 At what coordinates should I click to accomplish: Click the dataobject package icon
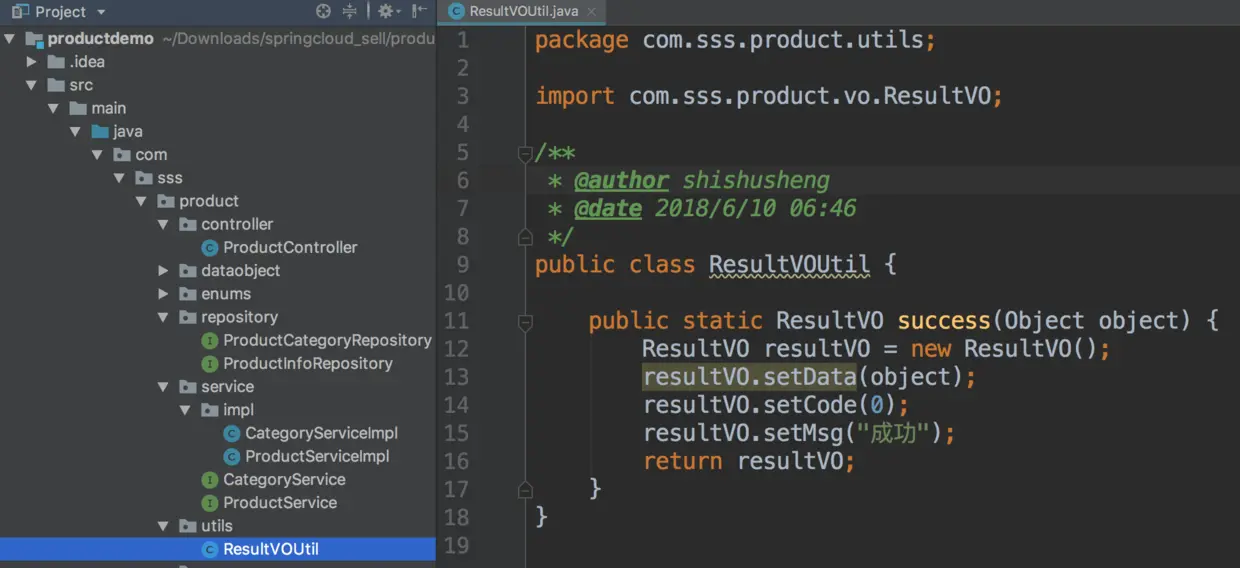click(187, 271)
